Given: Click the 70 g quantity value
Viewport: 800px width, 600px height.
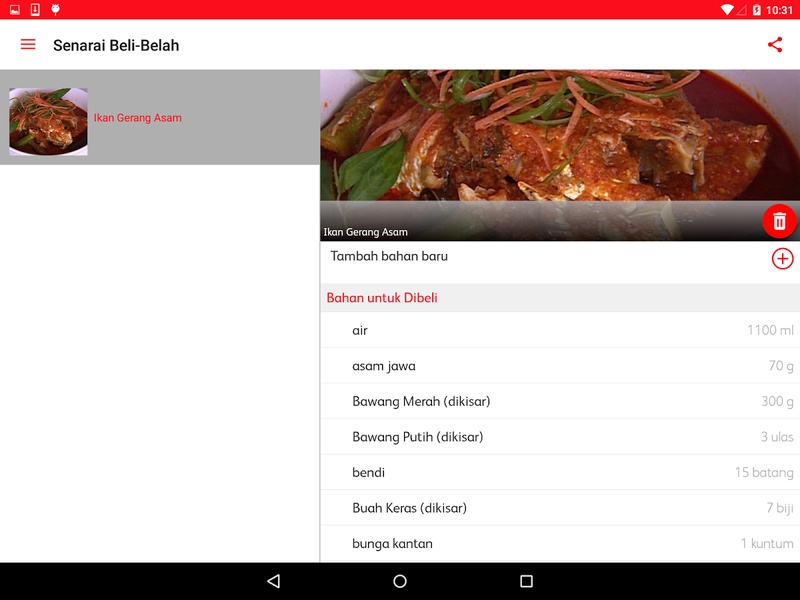Looking at the screenshot, I should click(781, 366).
